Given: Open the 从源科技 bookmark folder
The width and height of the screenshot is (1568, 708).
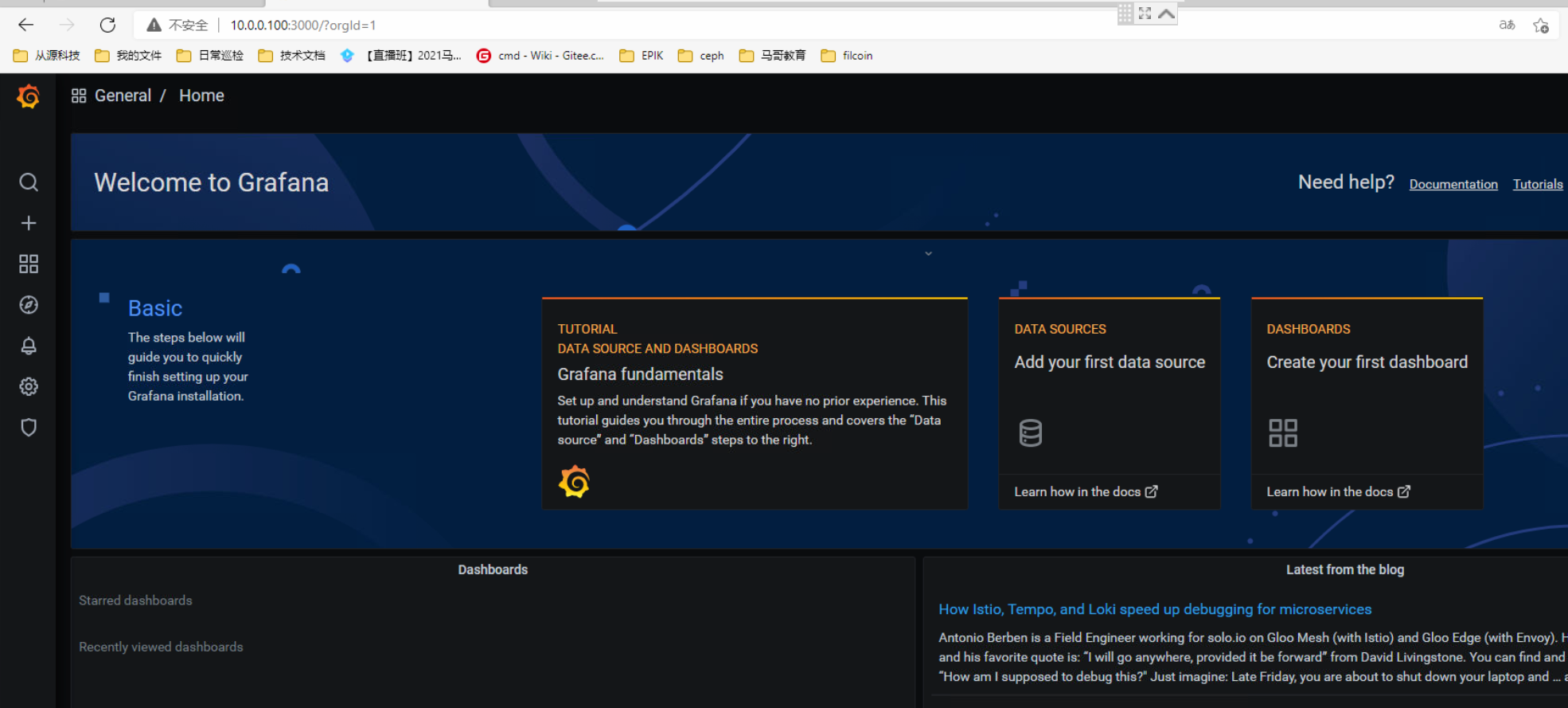Looking at the screenshot, I should click(47, 56).
